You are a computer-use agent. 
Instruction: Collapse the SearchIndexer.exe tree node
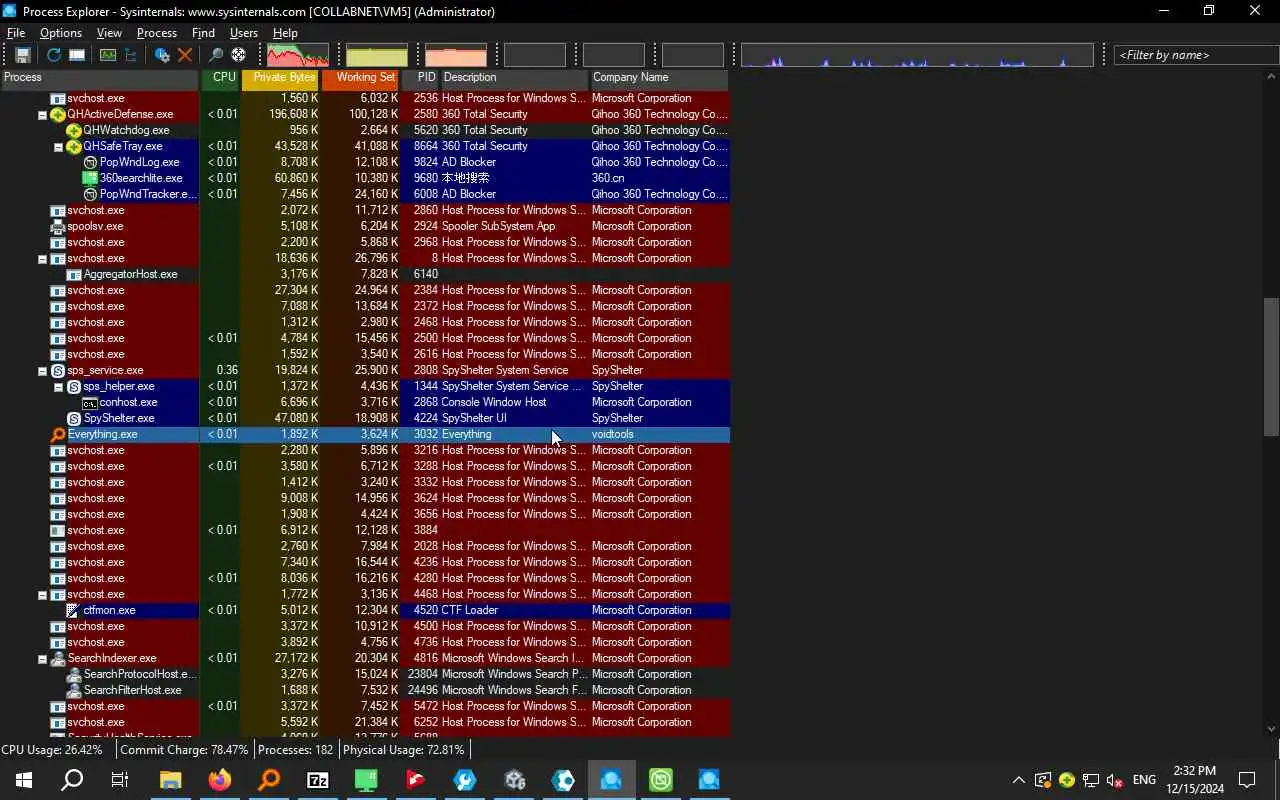coord(42,658)
